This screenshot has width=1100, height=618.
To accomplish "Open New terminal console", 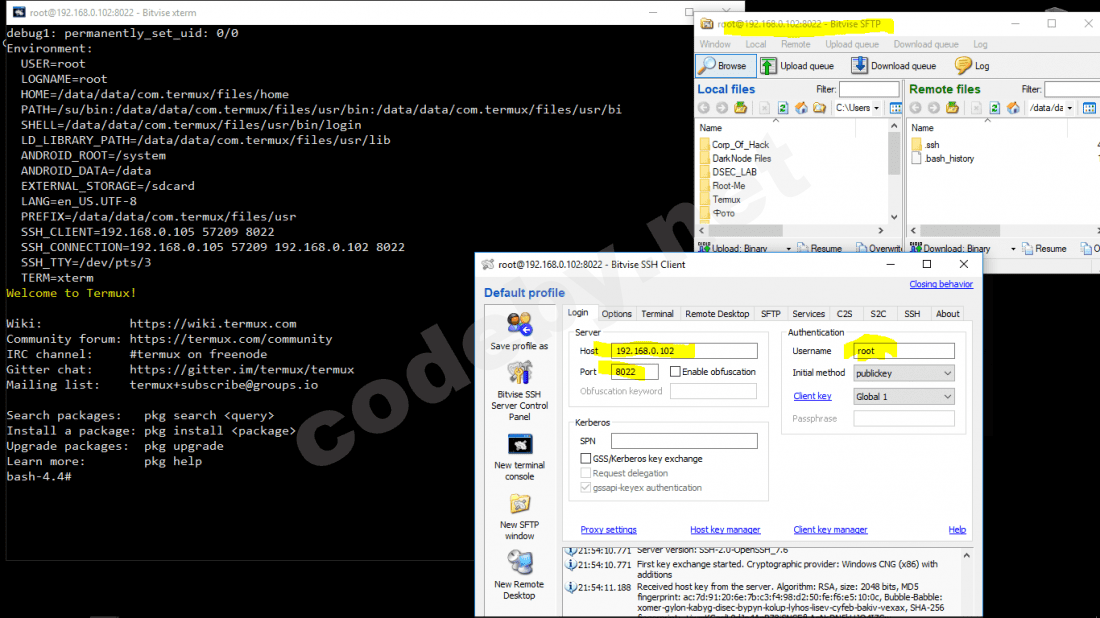I will (519, 457).
